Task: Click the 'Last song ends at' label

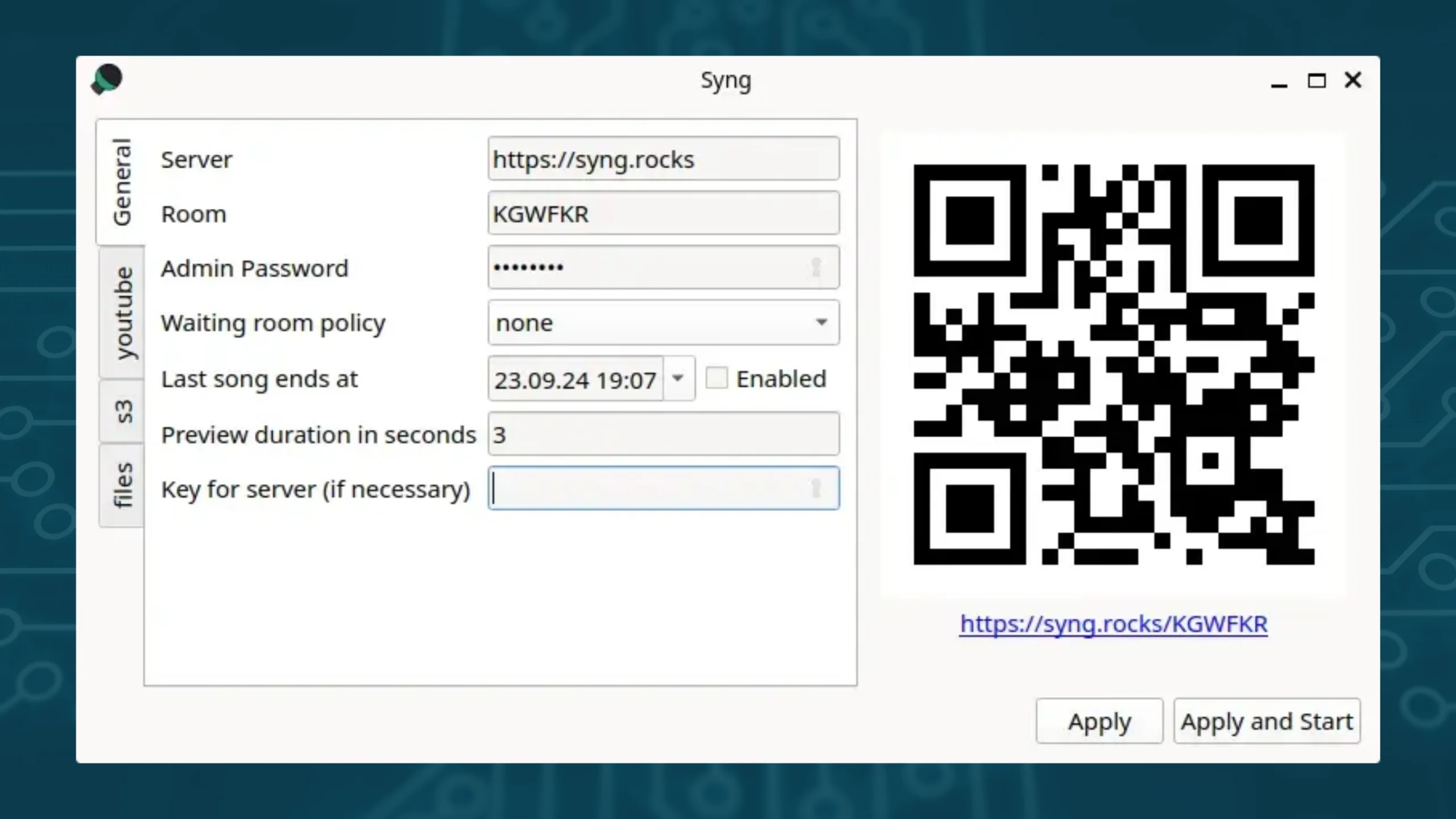Action: [259, 379]
